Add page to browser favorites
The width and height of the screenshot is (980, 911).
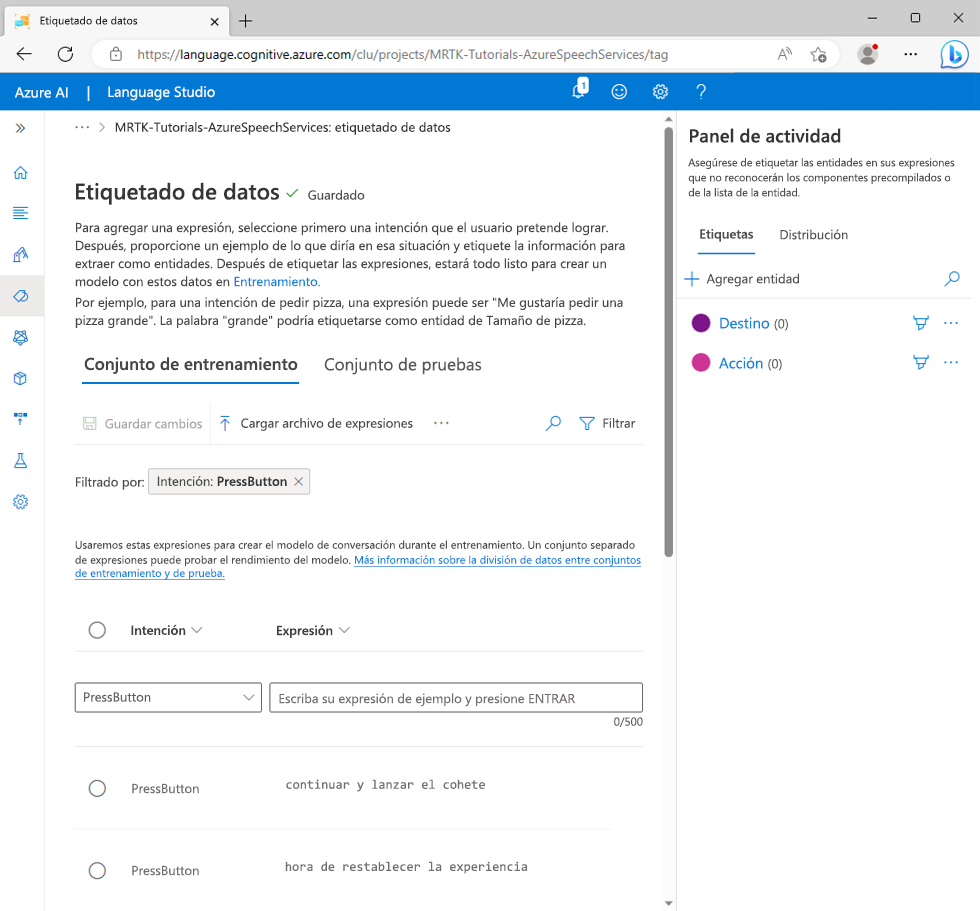818,54
